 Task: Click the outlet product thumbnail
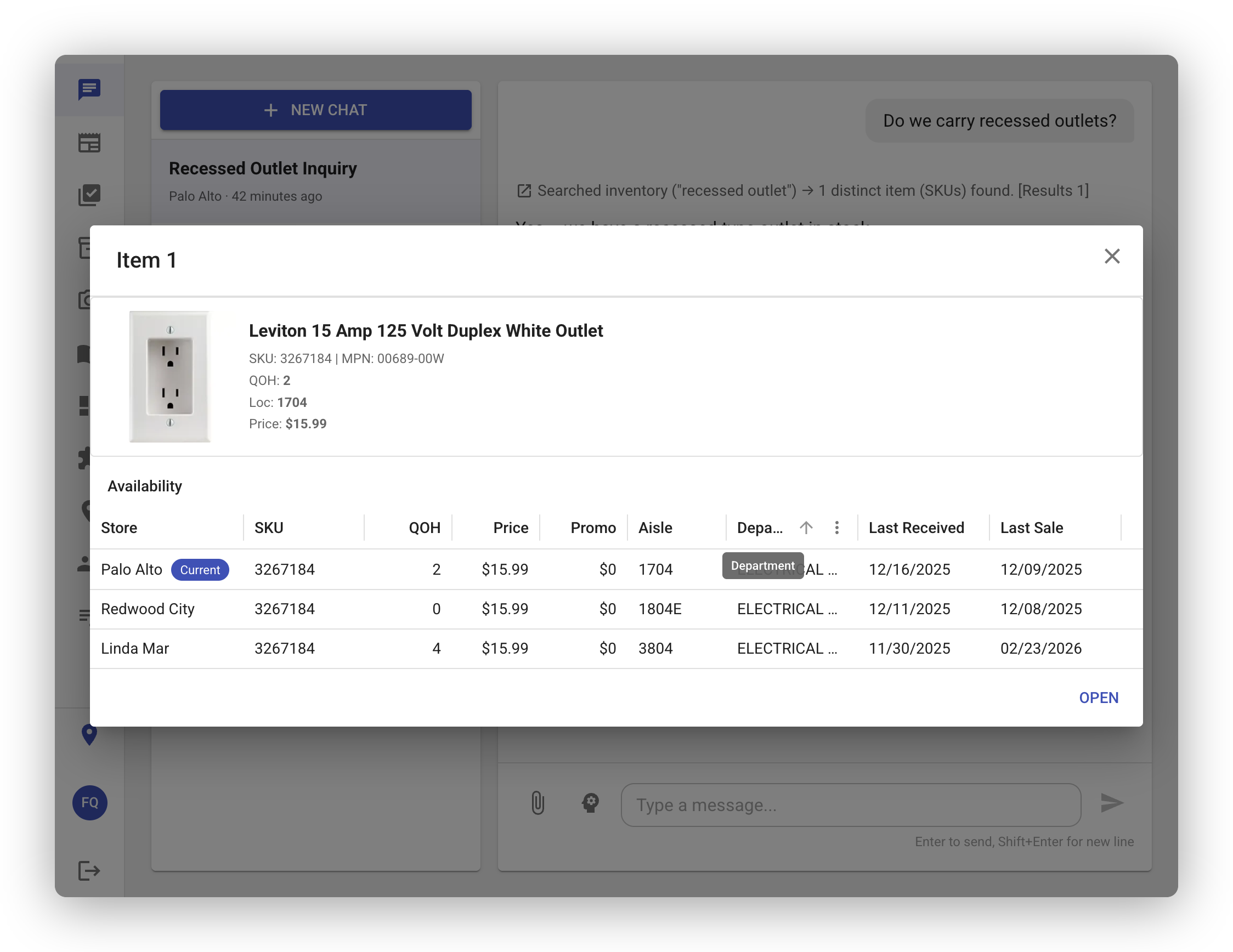tap(169, 376)
